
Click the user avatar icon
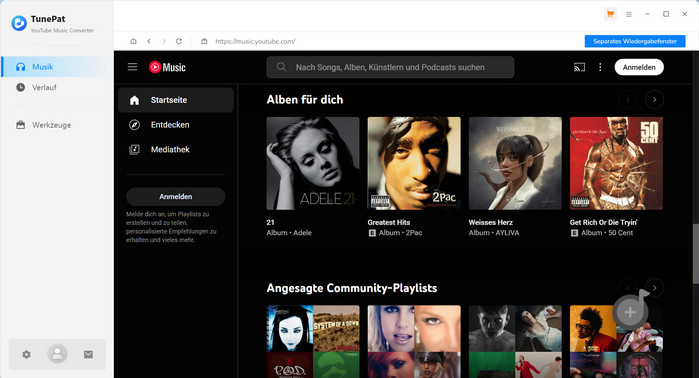point(58,354)
